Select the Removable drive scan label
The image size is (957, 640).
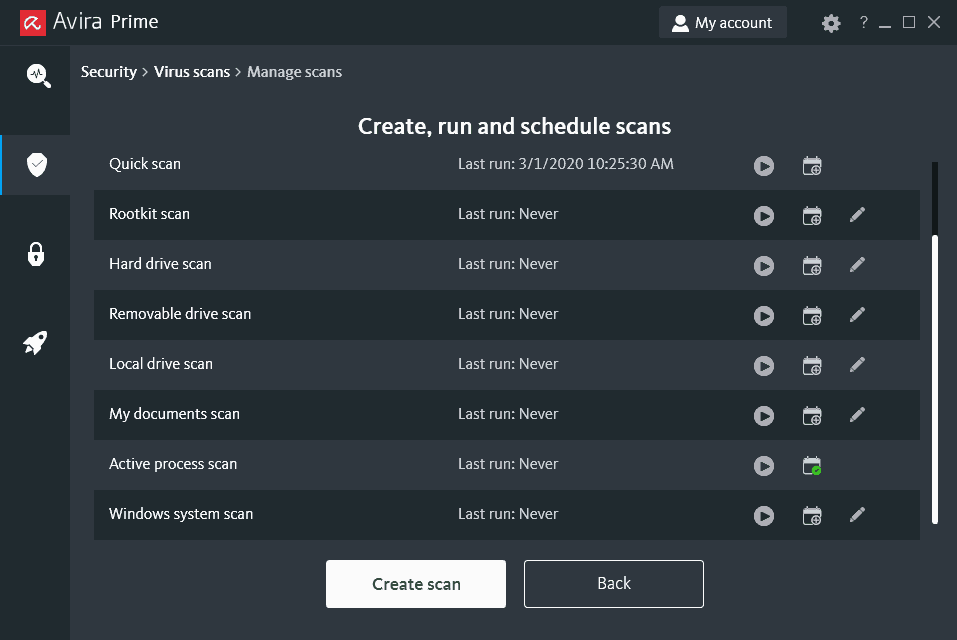pyautogui.click(x=180, y=314)
